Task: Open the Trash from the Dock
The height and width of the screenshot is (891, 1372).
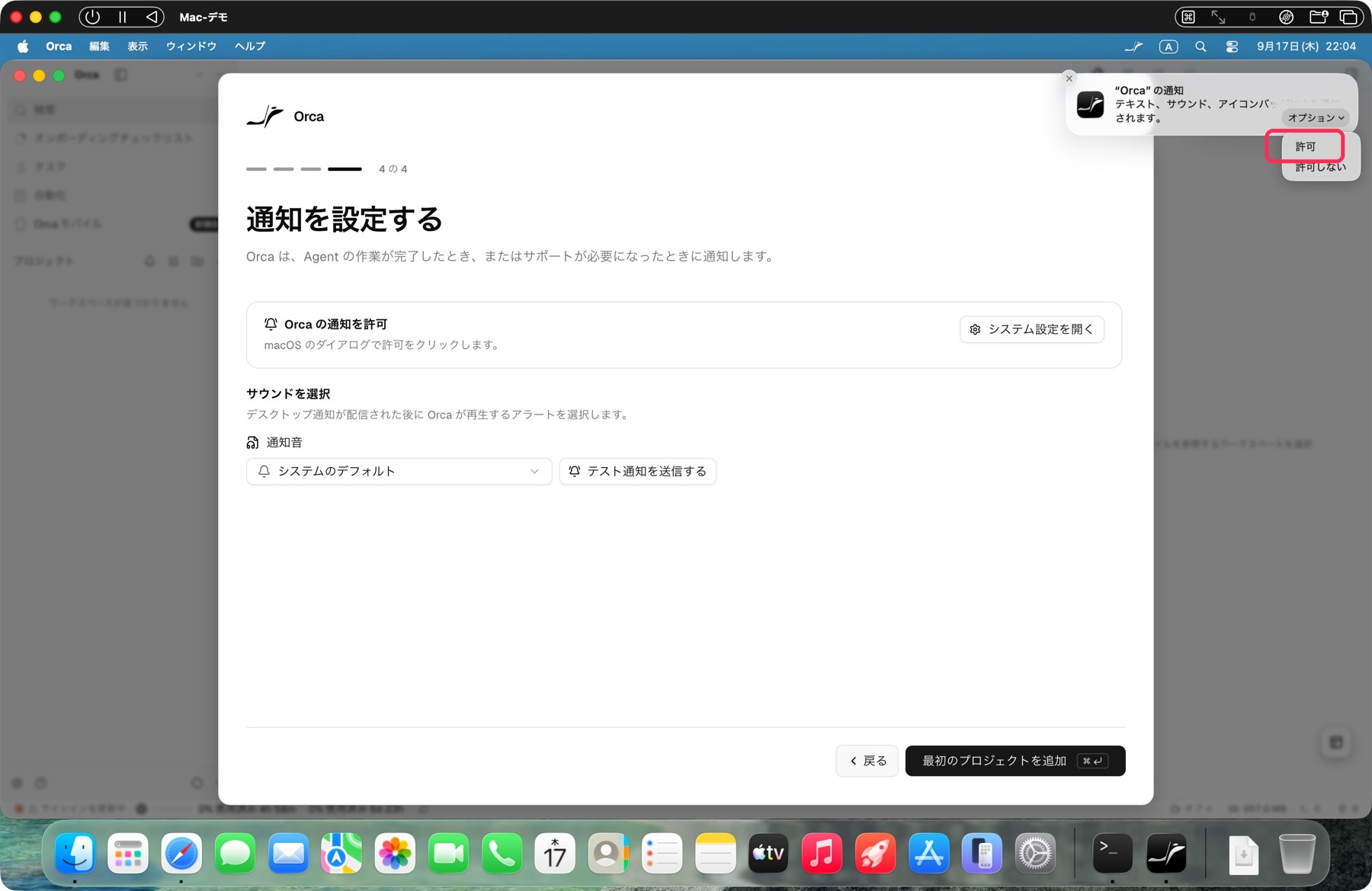Action: coord(1297,853)
